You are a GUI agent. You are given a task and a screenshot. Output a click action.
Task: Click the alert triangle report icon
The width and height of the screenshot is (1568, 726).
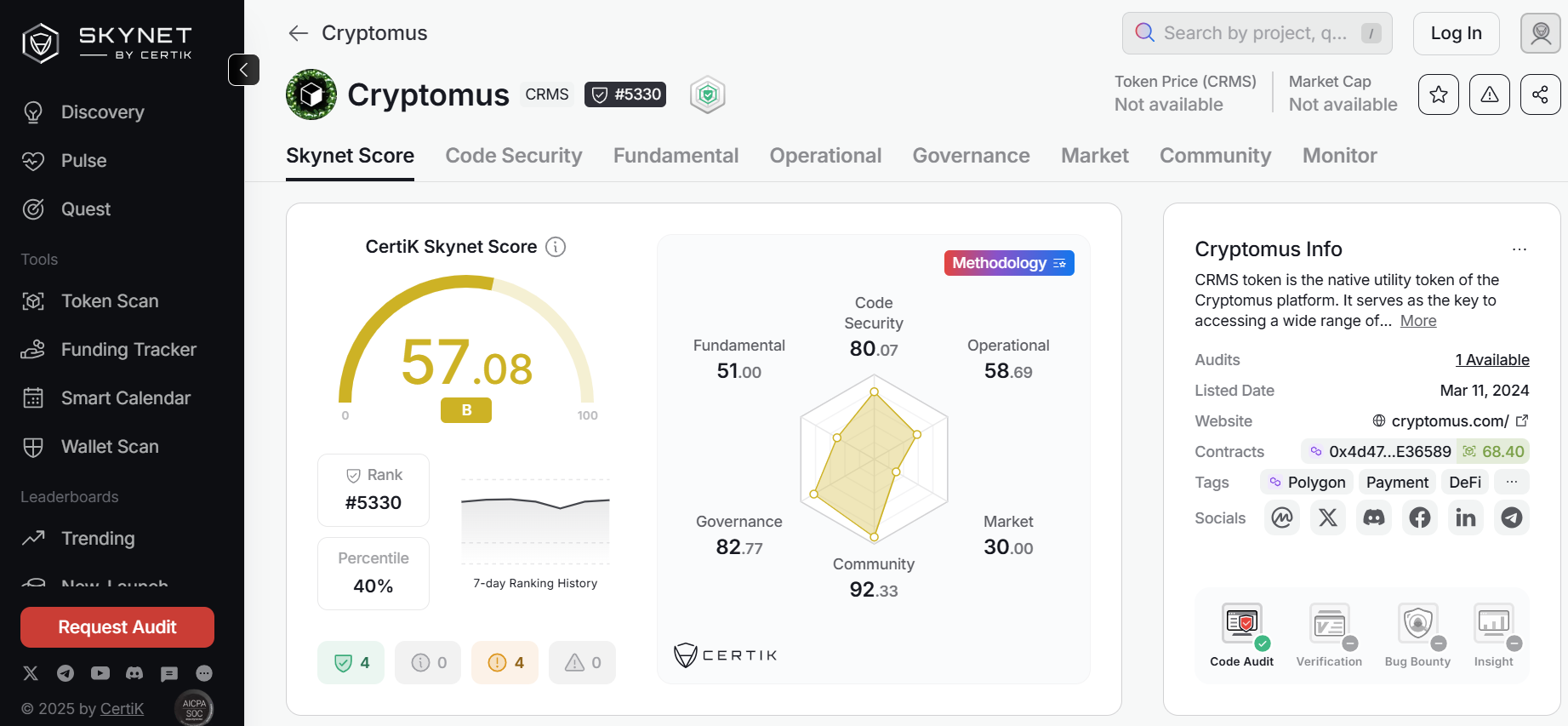point(1489,94)
